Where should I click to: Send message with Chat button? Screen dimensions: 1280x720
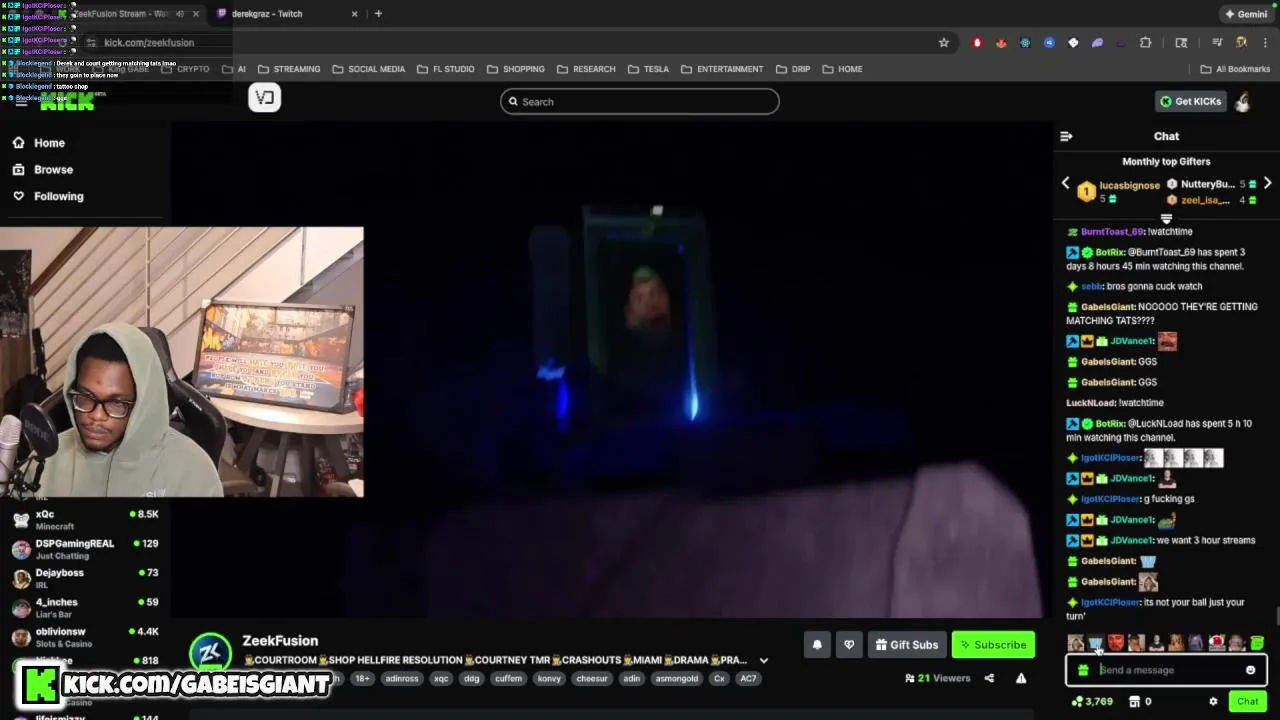coord(1247,701)
